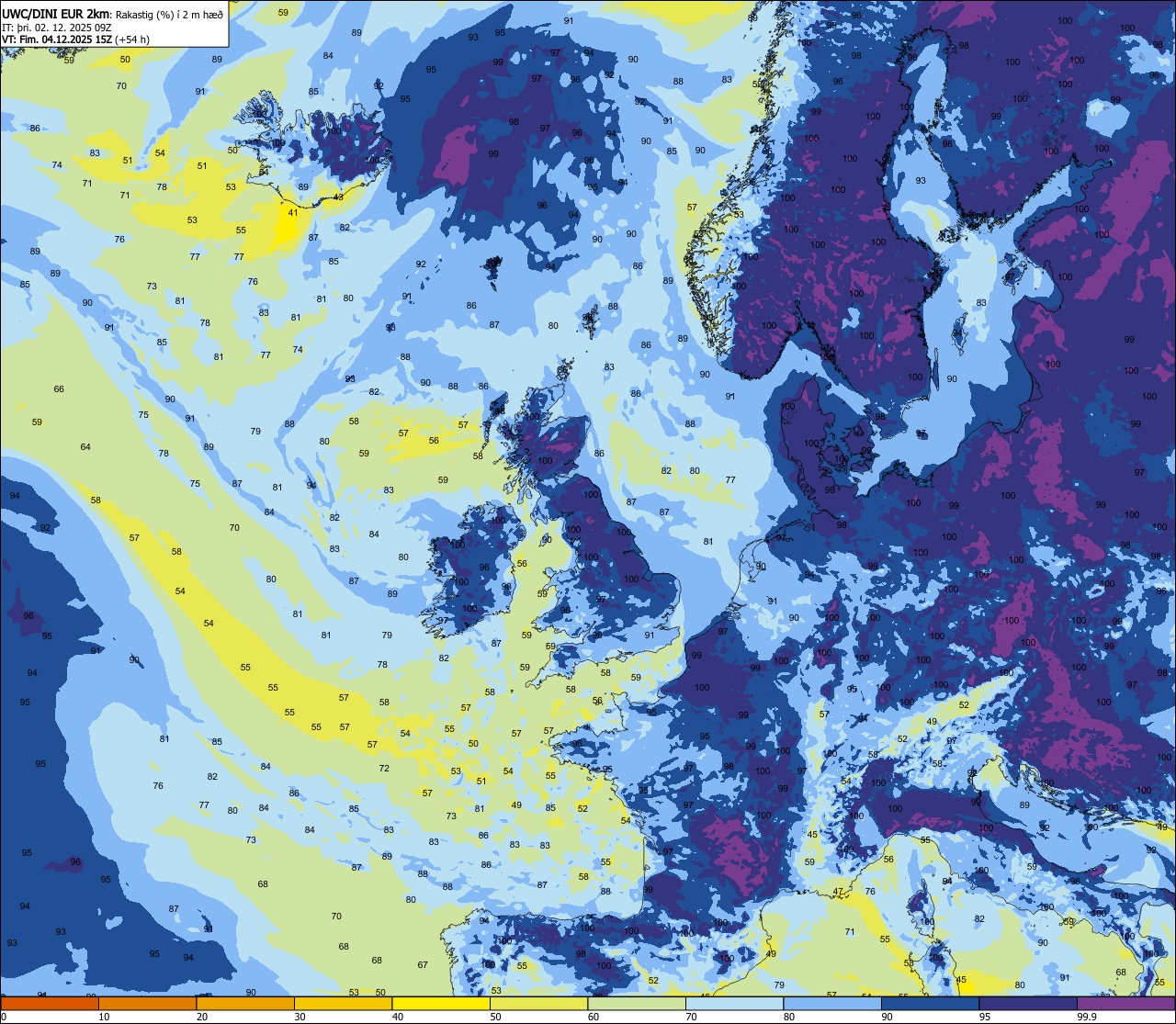Image resolution: width=1176 pixels, height=1024 pixels.
Task: Click the '43' humidity value near Iceland's coast
Action: [338, 197]
